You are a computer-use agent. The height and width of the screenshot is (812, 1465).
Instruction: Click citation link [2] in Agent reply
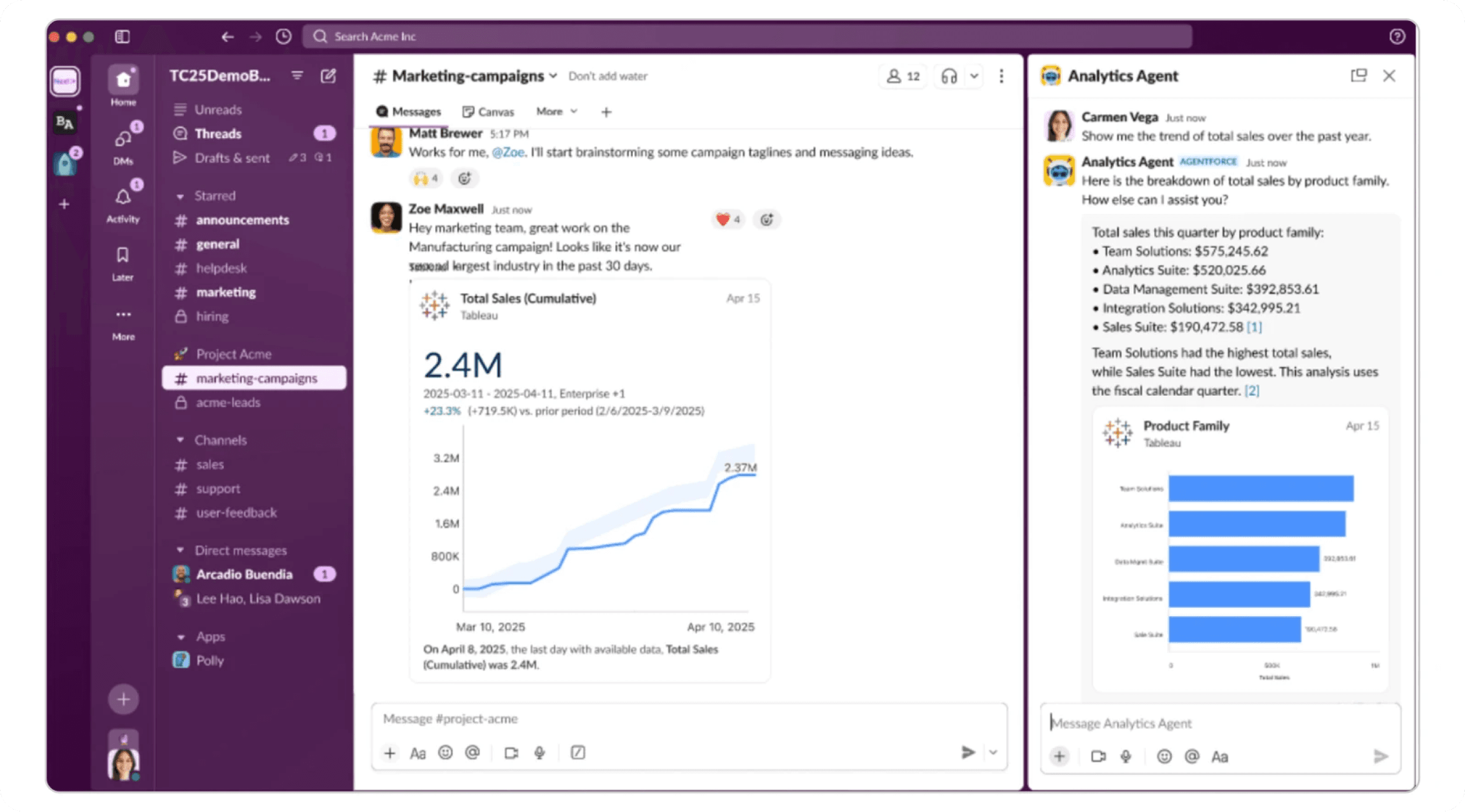tap(1252, 391)
